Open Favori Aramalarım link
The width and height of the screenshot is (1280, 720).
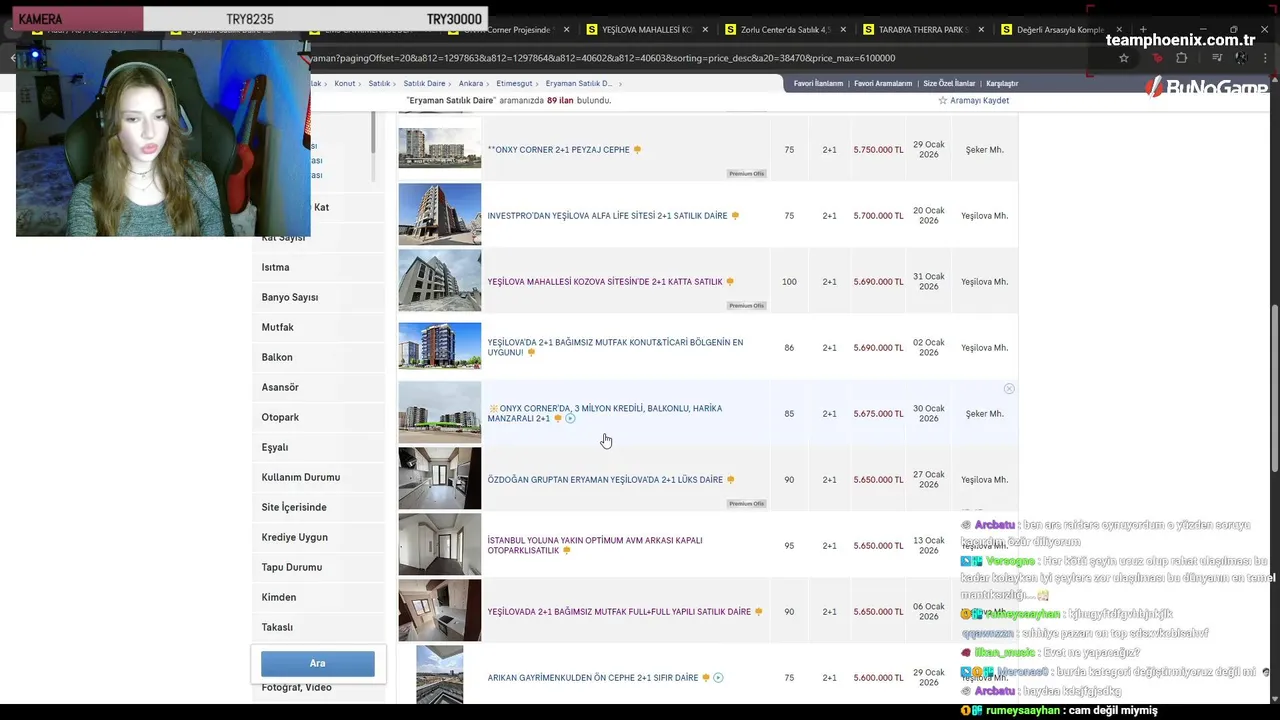(x=883, y=84)
